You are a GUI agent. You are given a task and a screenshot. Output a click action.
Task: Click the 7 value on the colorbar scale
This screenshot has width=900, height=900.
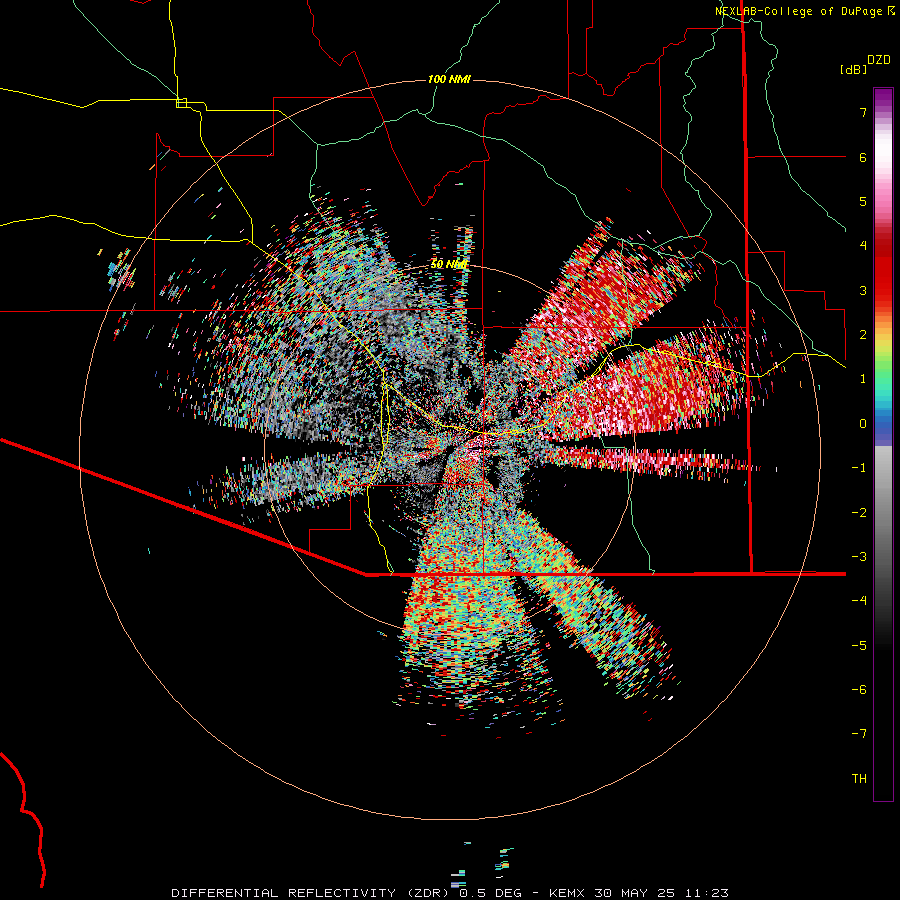(863, 112)
